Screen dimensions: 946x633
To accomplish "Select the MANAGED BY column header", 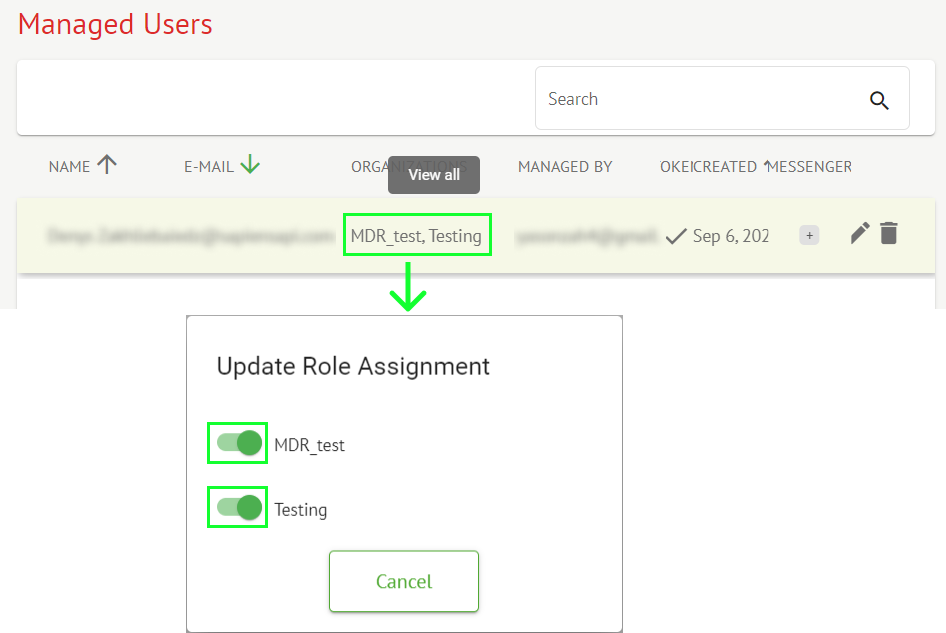I will coord(565,167).
